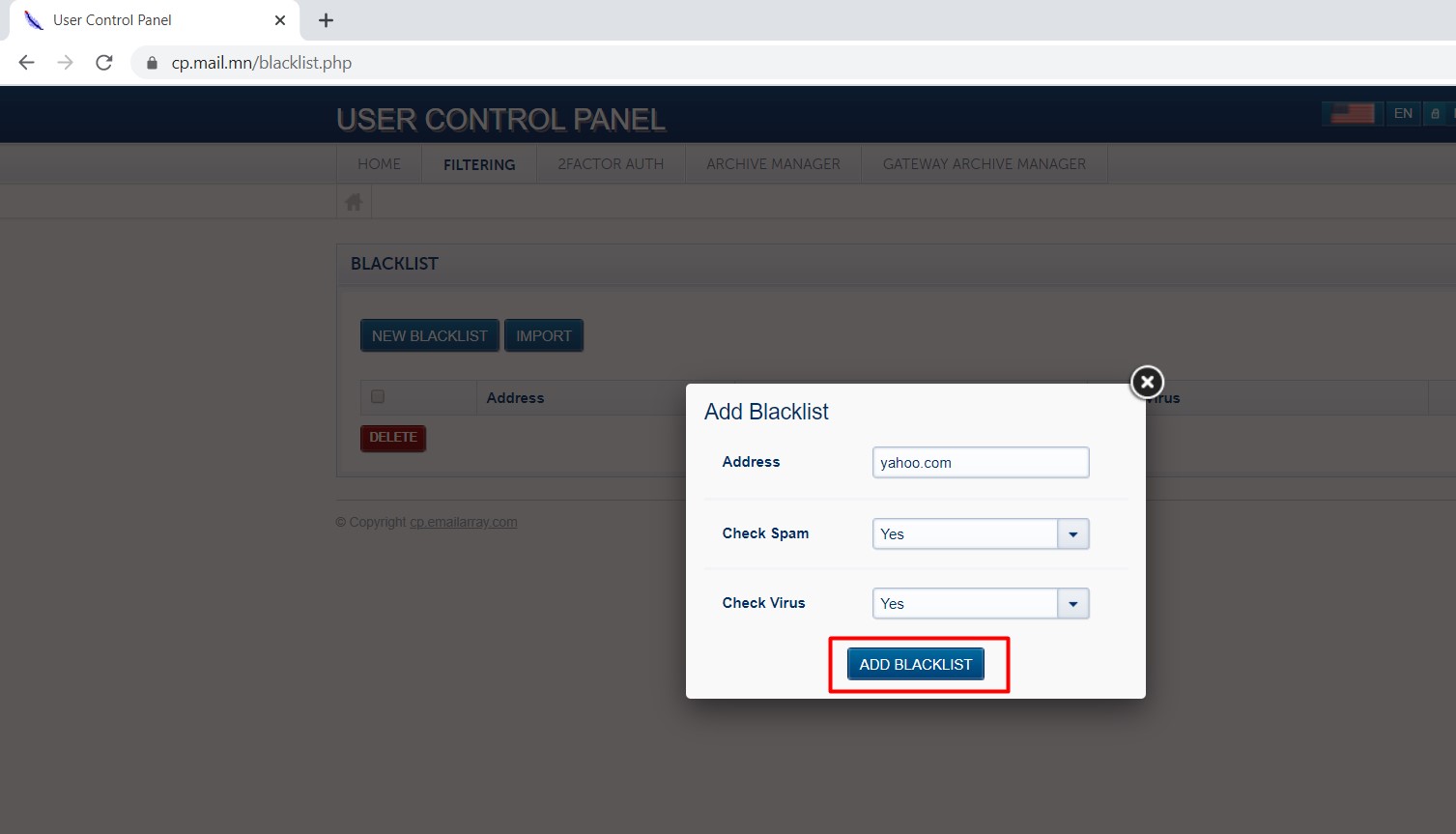The width and height of the screenshot is (1456, 834).
Task: Open a new browser tab with plus
Action: pyautogui.click(x=326, y=20)
